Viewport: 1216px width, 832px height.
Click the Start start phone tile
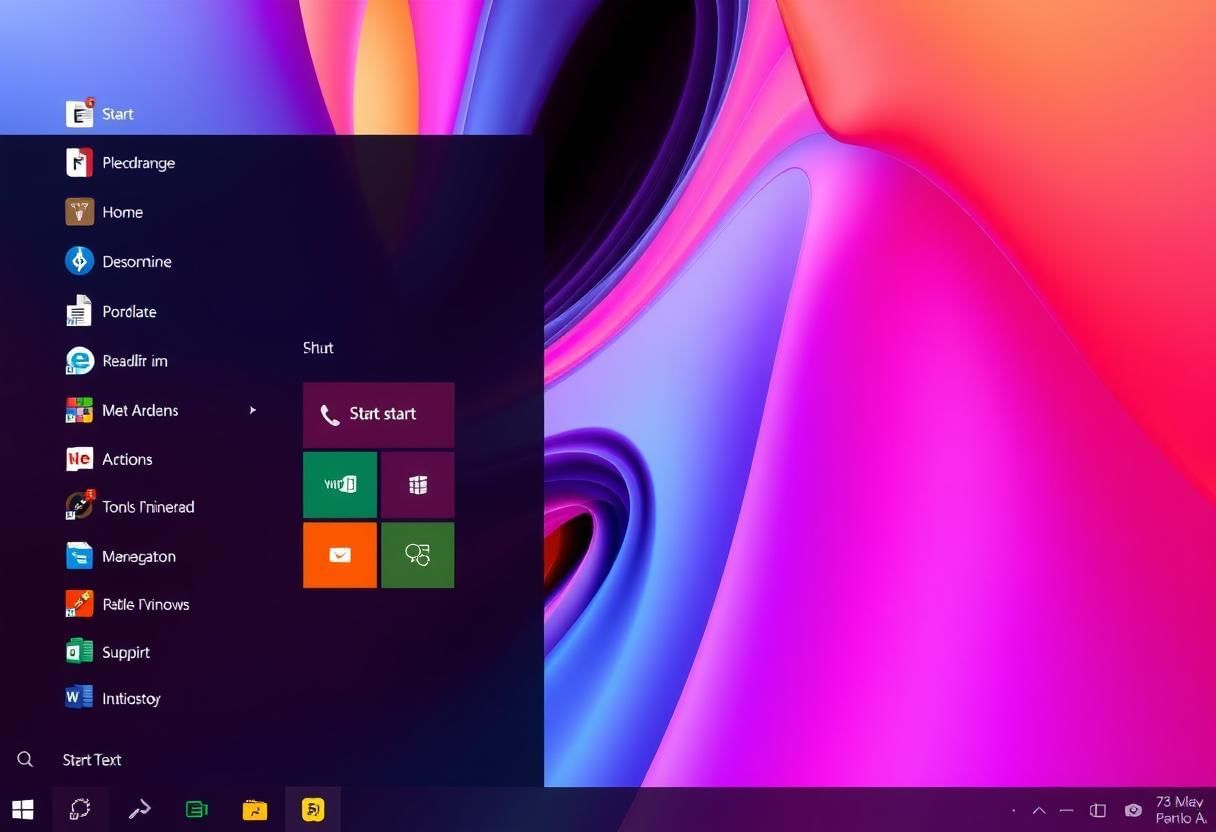(x=379, y=414)
